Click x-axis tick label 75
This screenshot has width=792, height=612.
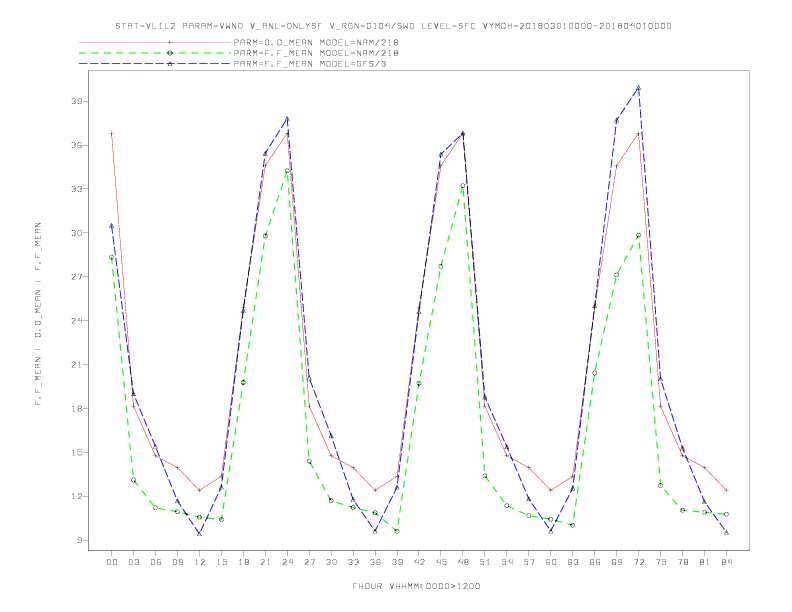(x=661, y=562)
